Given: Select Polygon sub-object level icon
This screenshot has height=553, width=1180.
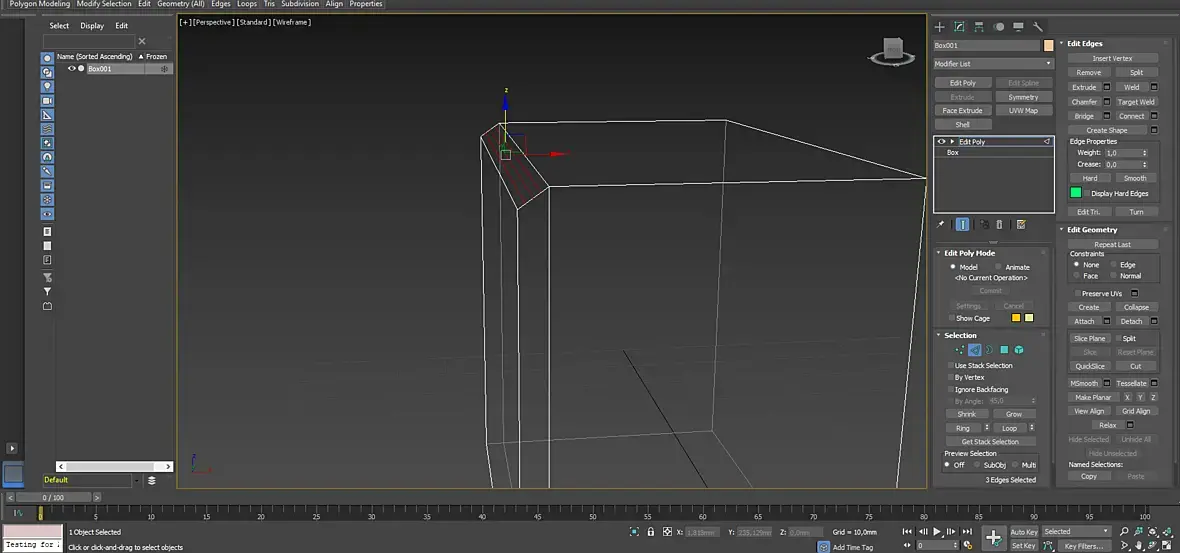Looking at the screenshot, I should point(1004,350).
